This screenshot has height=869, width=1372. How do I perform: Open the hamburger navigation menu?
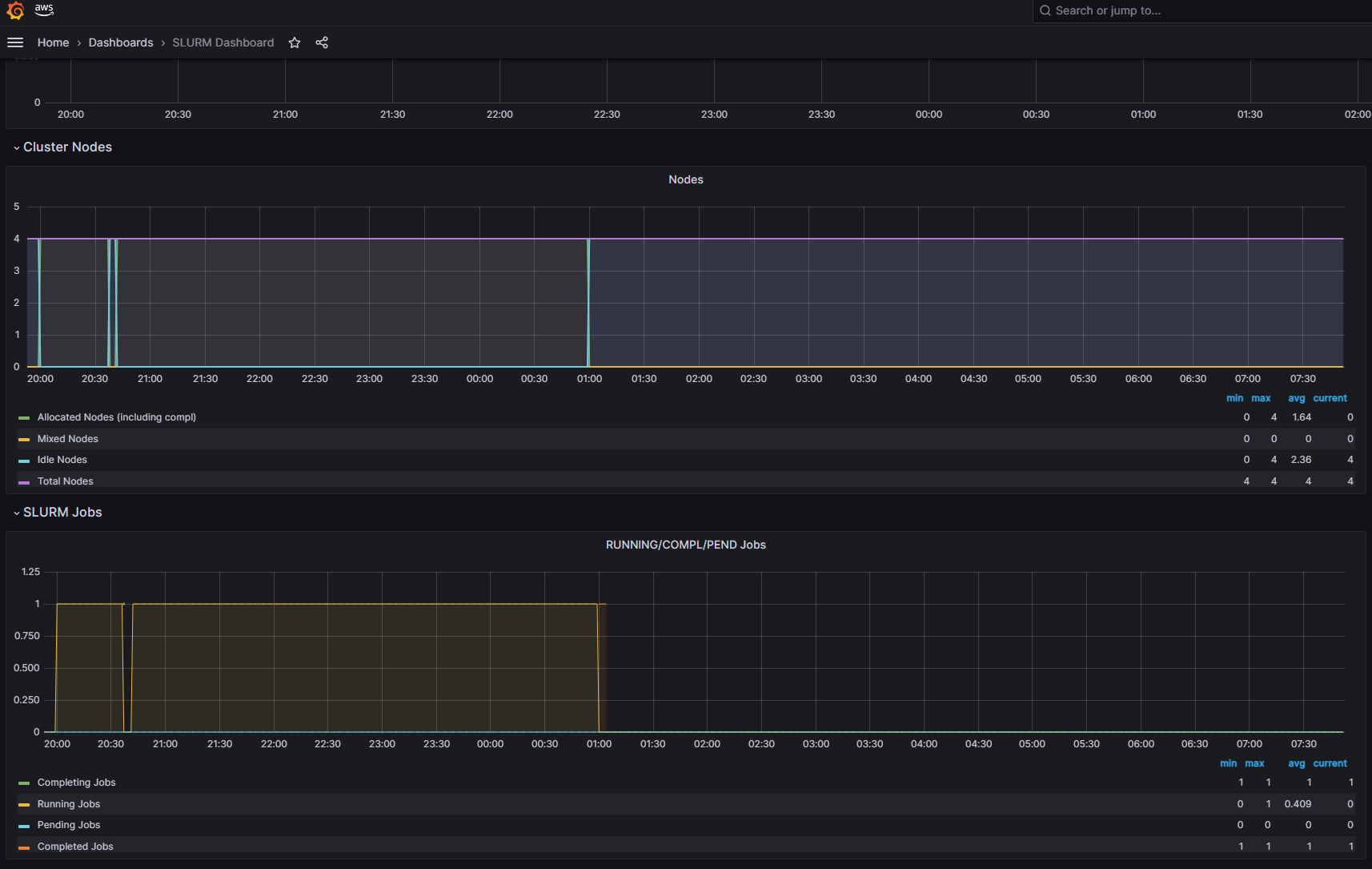pos(15,42)
